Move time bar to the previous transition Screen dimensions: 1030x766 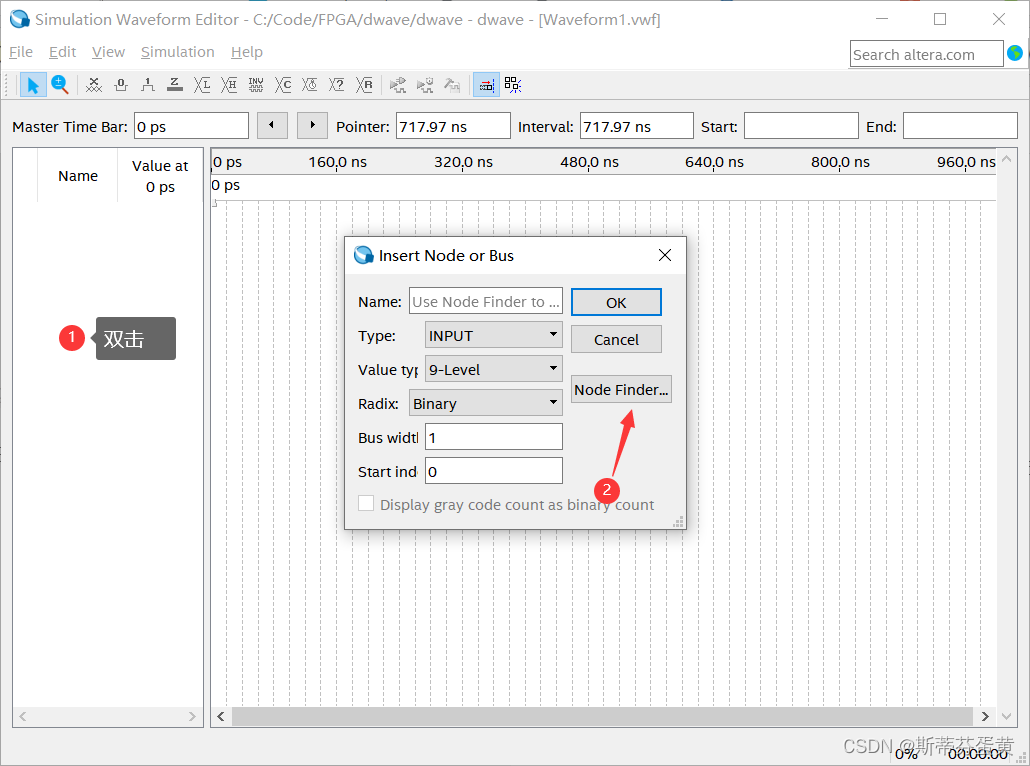point(272,125)
